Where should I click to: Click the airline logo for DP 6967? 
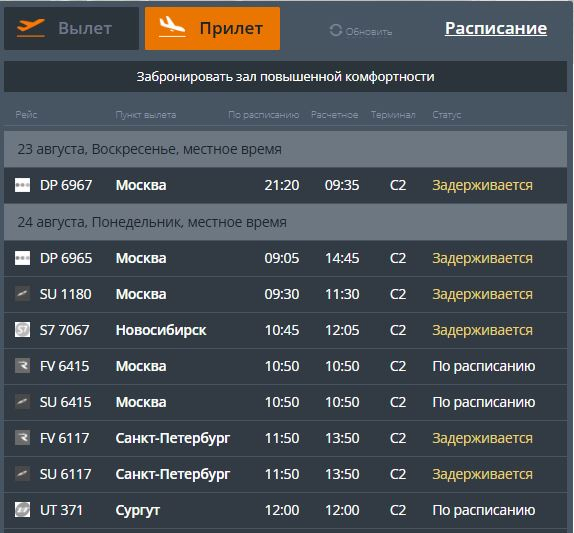22,185
